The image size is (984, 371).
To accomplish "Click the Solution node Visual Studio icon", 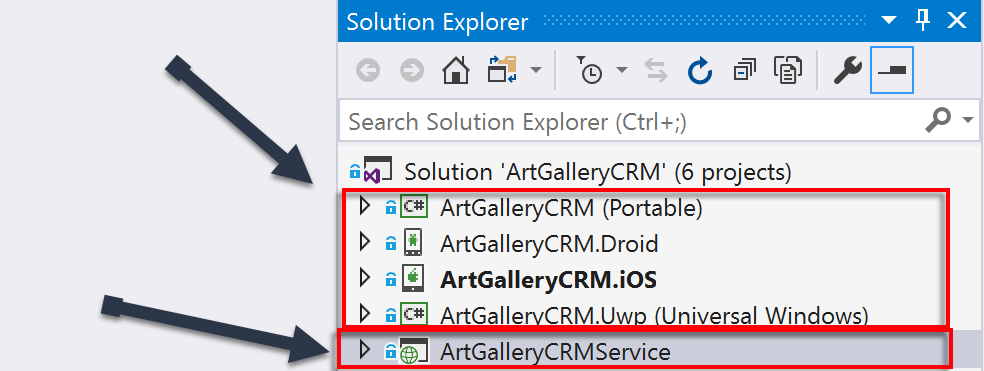I will pos(378,170).
